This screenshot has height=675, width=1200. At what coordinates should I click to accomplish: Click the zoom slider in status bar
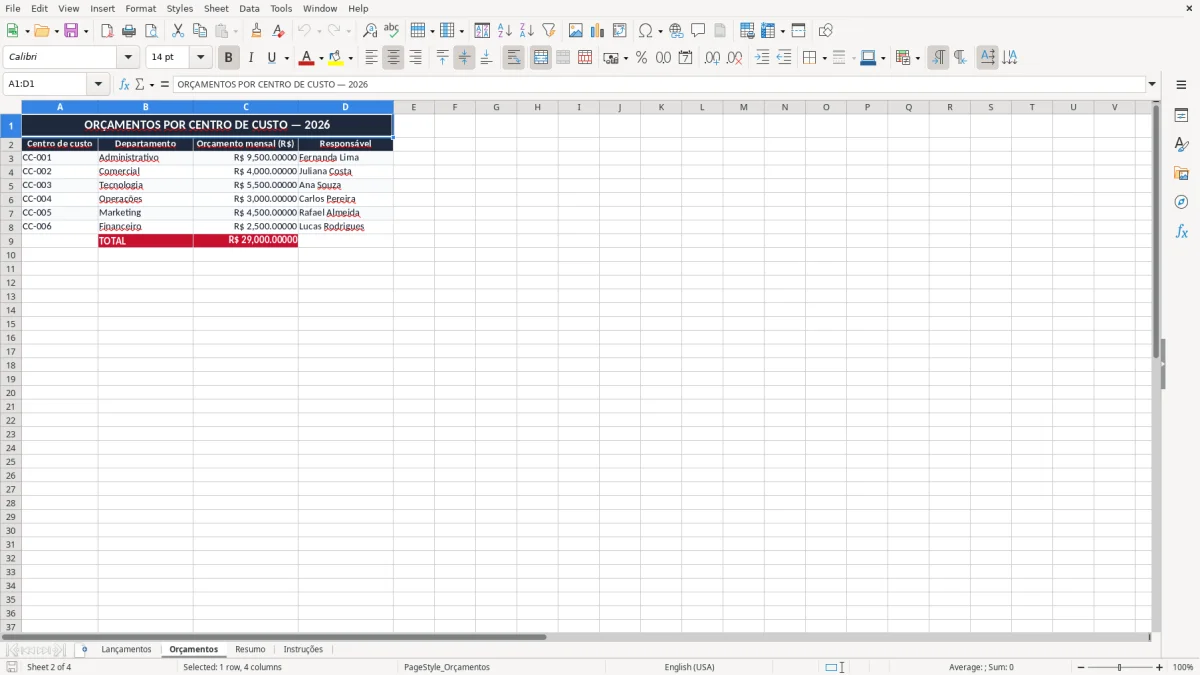pos(1120,667)
